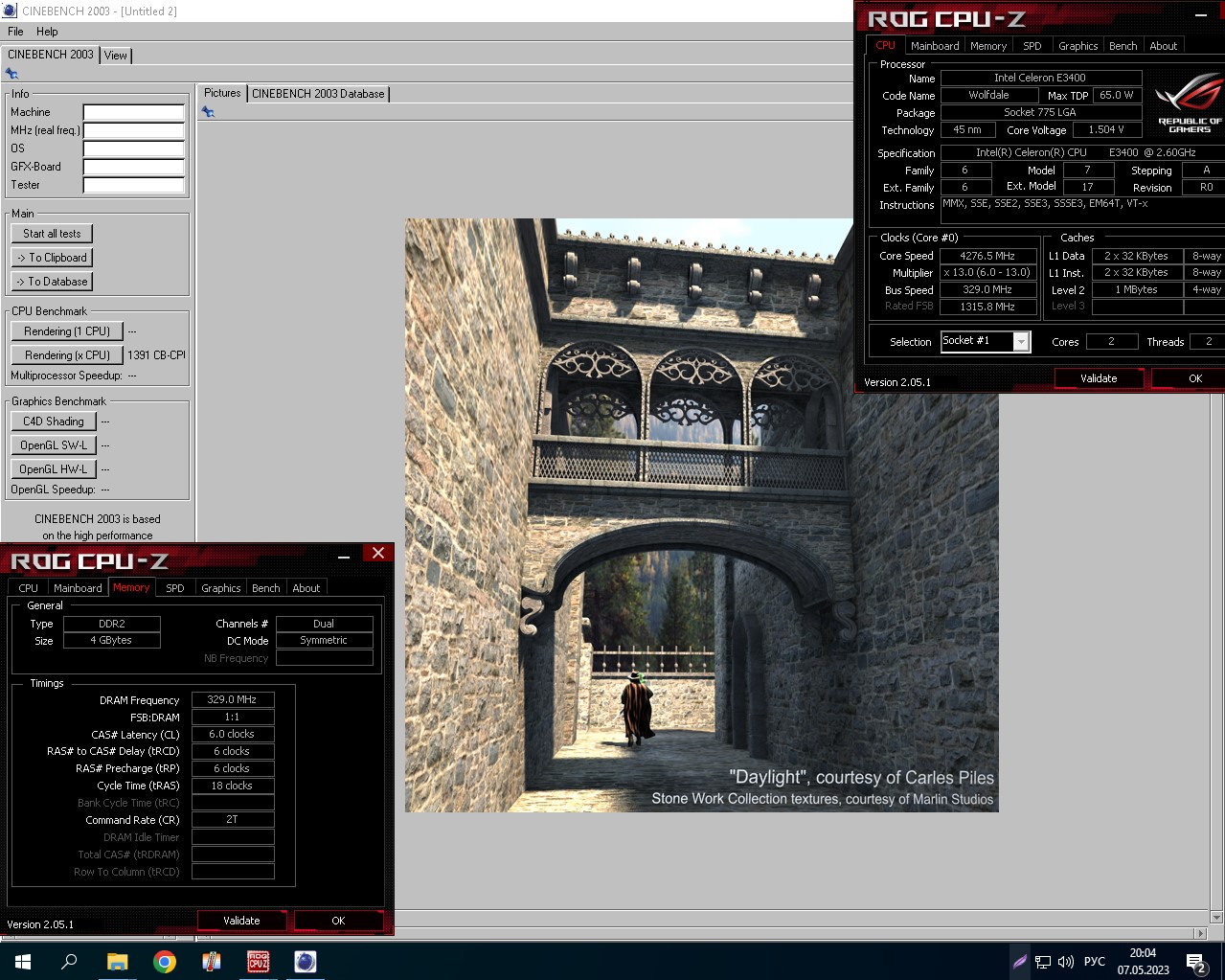Screen dimensions: 1225x980
Task: Click the network tray icon
Action: point(1043,961)
